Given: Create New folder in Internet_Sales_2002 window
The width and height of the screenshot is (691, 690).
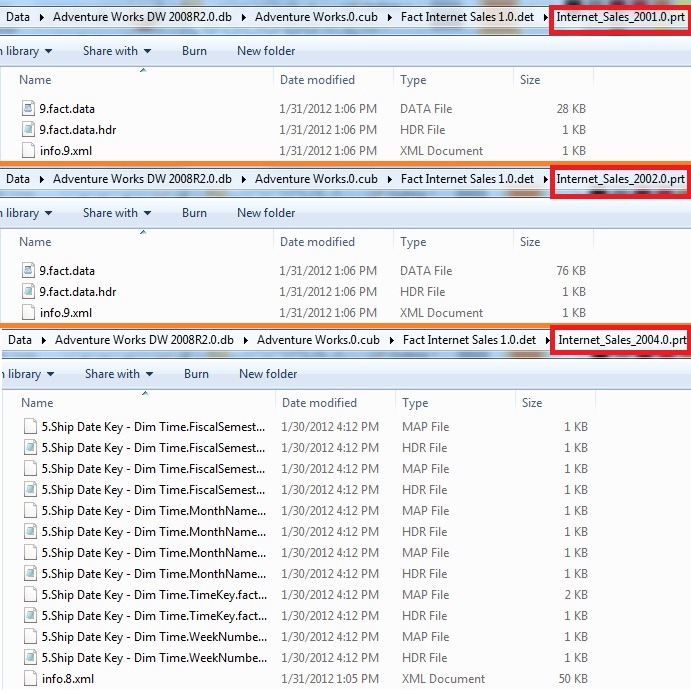Looking at the screenshot, I should click(266, 213).
